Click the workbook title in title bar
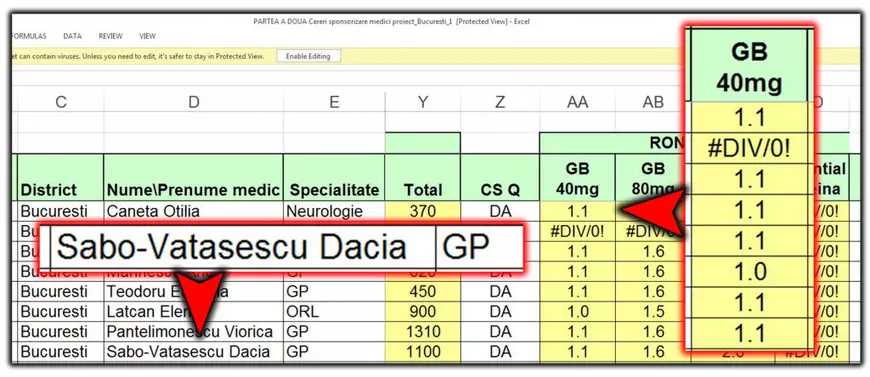Viewport: 870px width, 377px height. [x=391, y=22]
